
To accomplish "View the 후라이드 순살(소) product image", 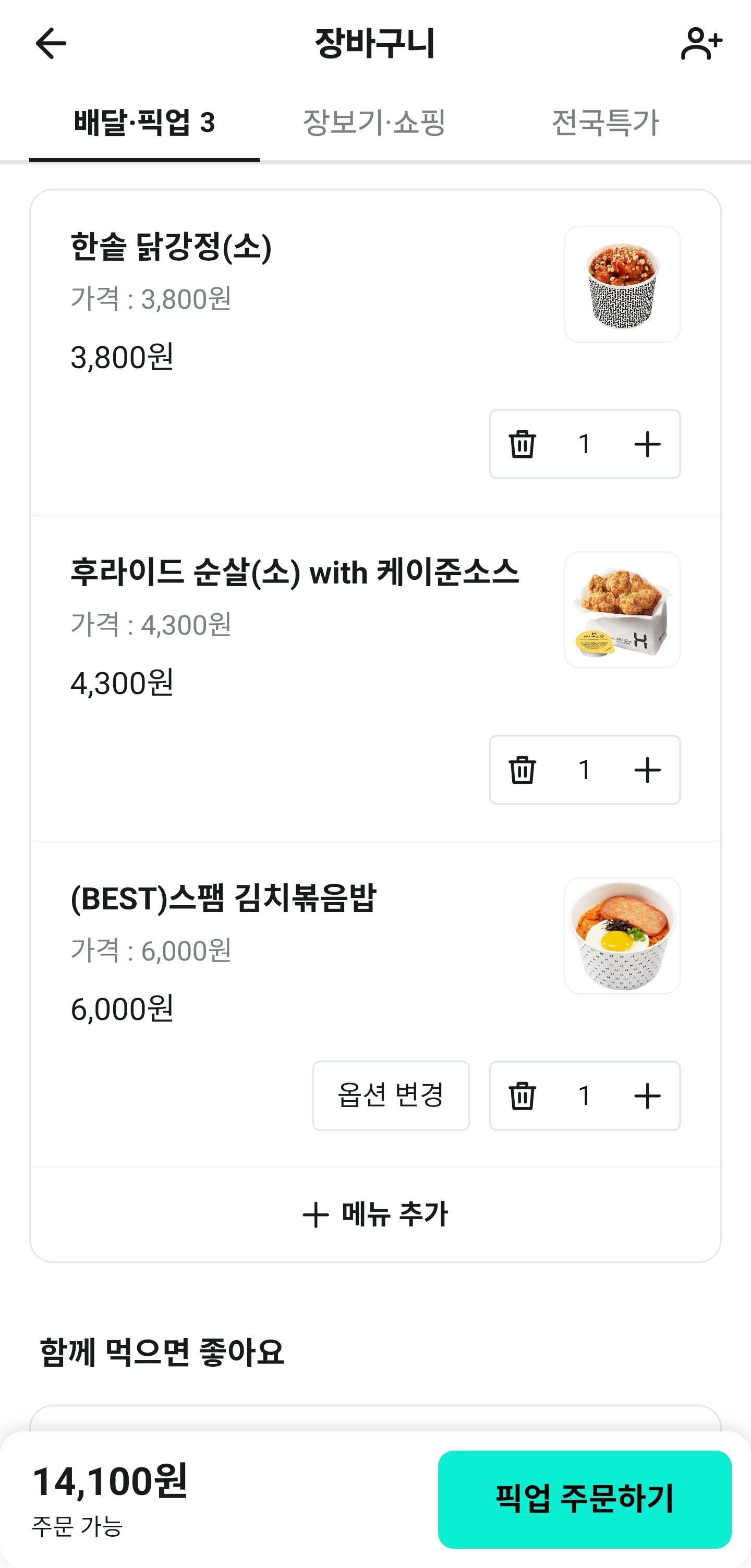I will (622, 610).
